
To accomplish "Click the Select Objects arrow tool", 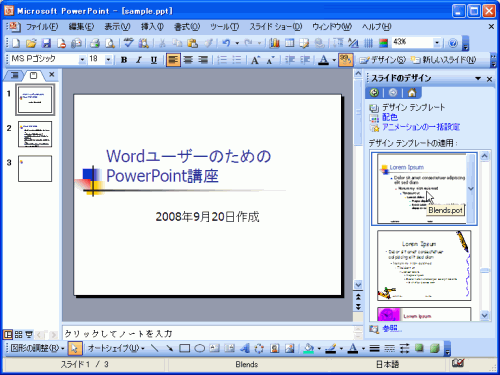I will coord(74,348).
